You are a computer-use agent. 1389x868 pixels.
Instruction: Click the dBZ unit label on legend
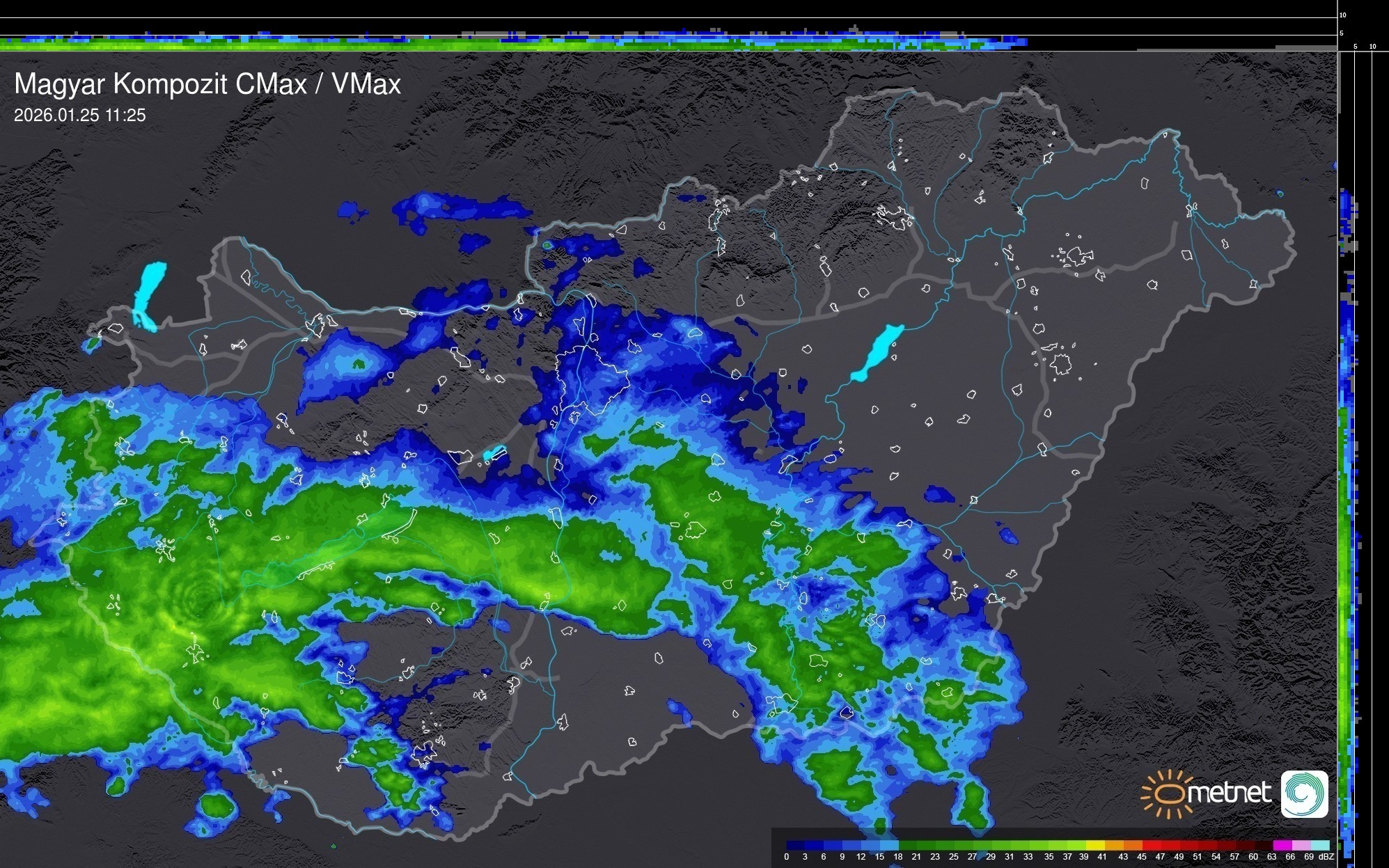1326,857
